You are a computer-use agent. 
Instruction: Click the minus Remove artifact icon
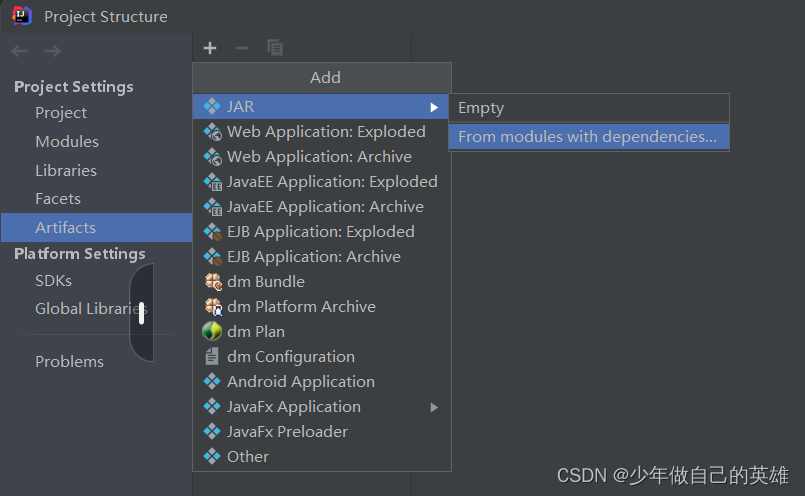242,48
